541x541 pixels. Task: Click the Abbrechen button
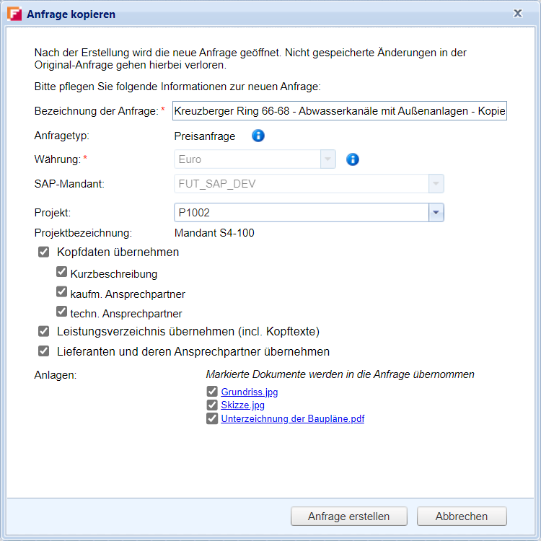pyautogui.click(x=462, y=516)
